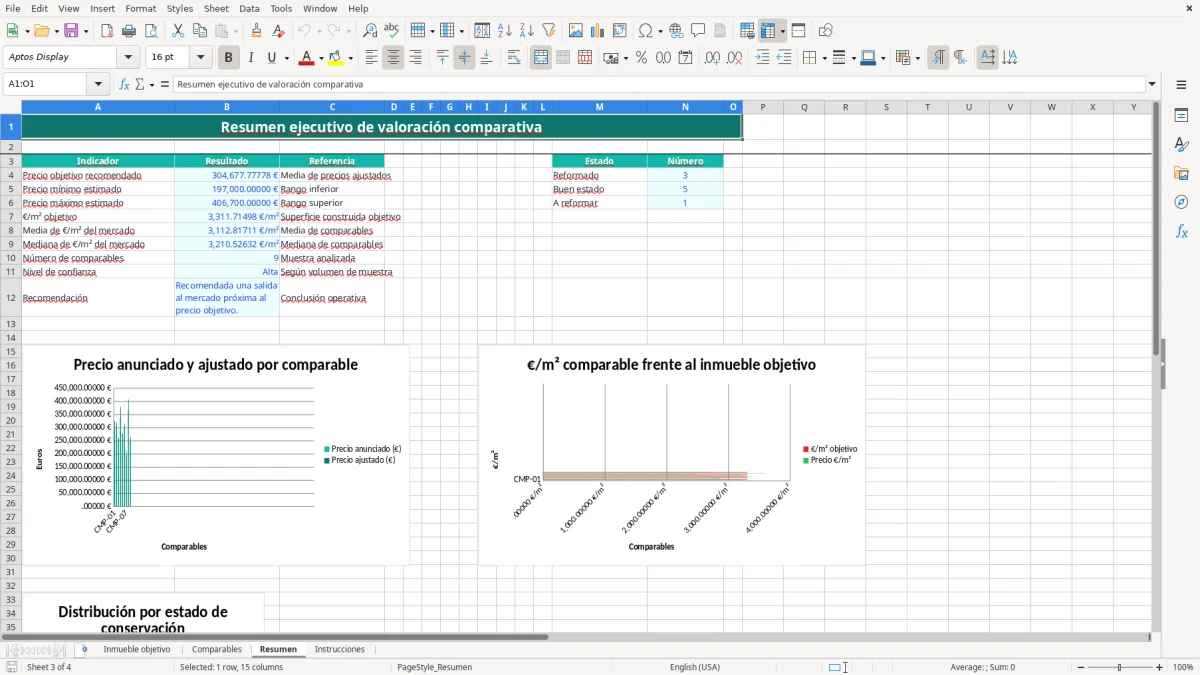Open the Function Wizard fx icon

(125, 84)
